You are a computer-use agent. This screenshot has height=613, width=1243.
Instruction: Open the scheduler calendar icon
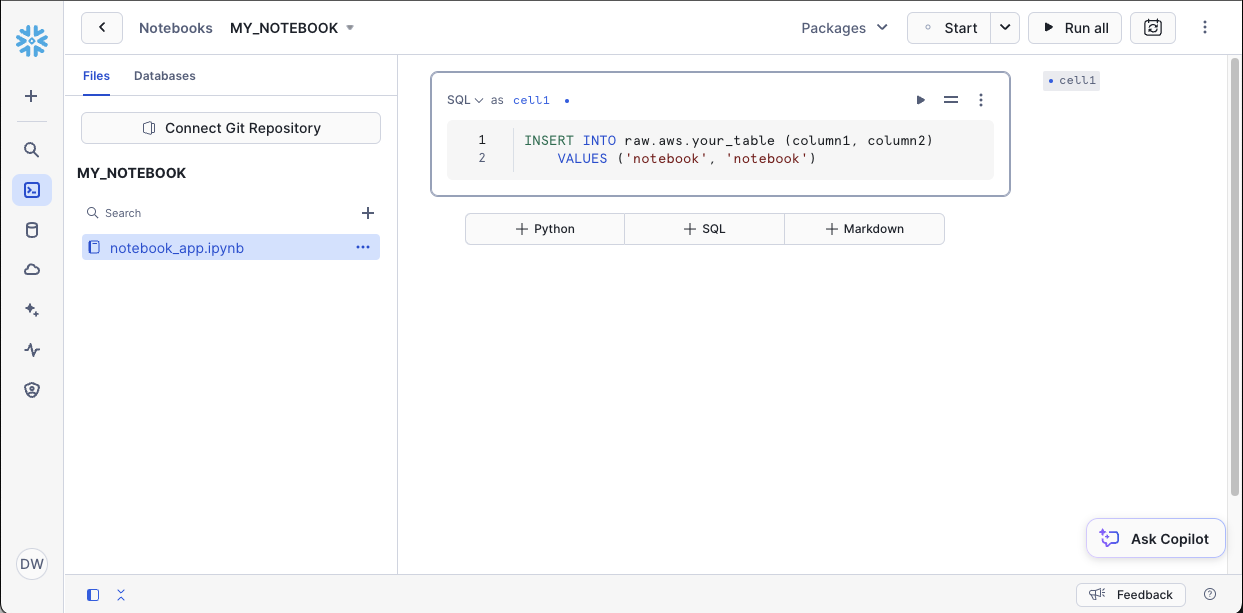[x=1152, y=28]
